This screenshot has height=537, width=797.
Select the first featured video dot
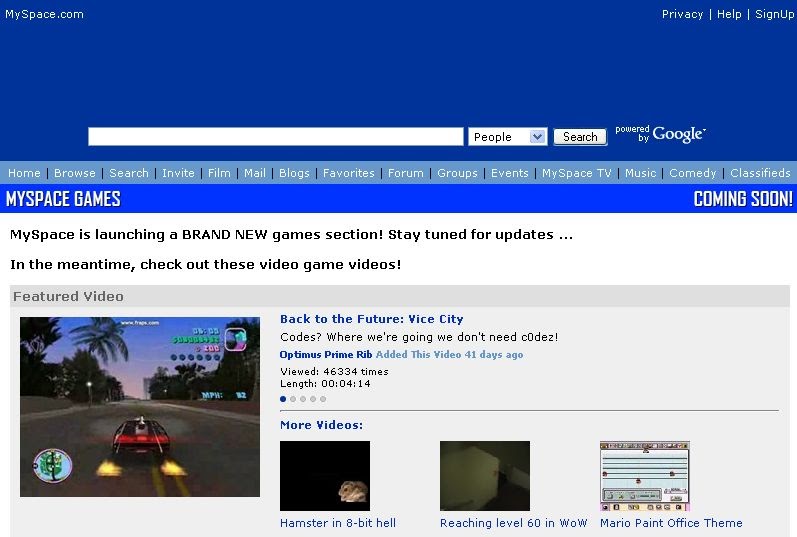[283, 399]
